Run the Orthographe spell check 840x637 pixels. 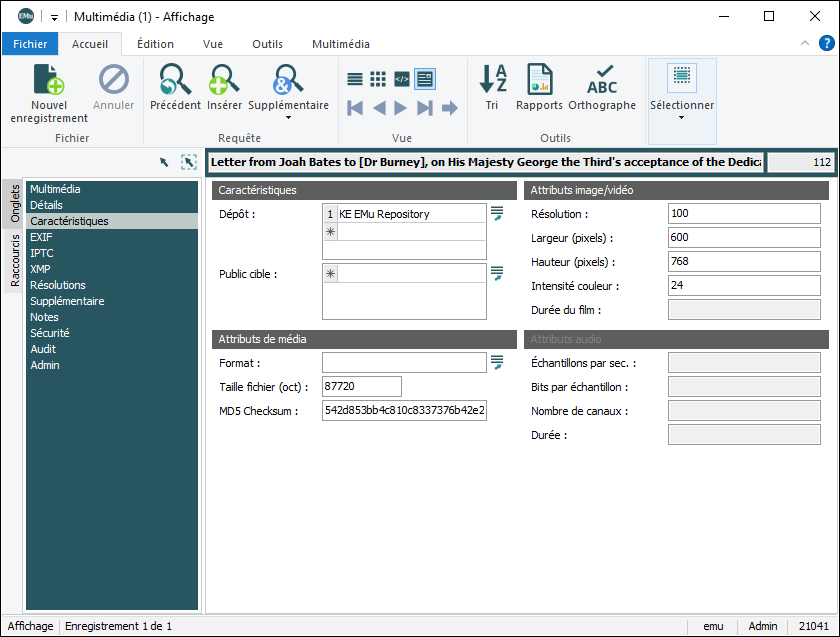(x=602, y=80)
